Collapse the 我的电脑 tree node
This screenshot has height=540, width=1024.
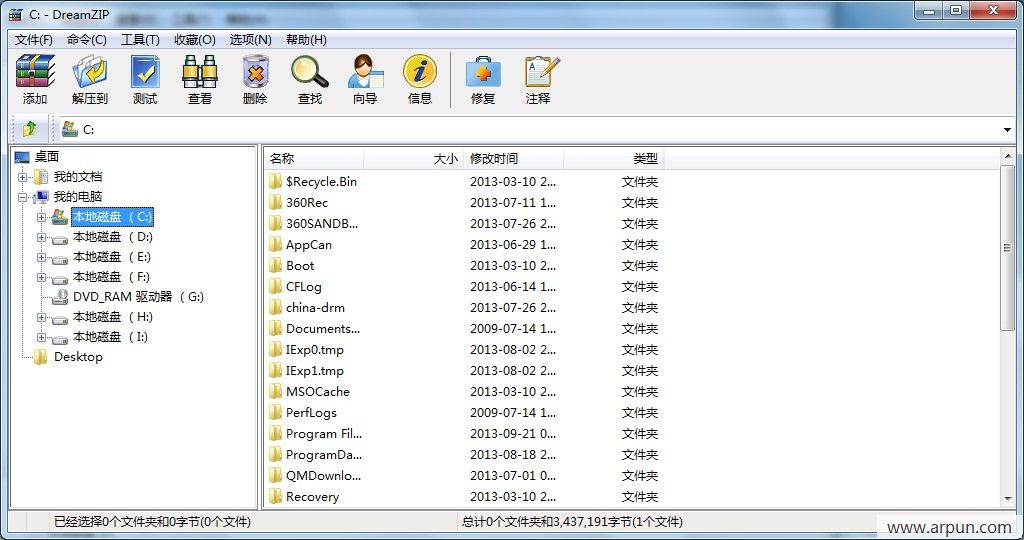pos(22,197)
